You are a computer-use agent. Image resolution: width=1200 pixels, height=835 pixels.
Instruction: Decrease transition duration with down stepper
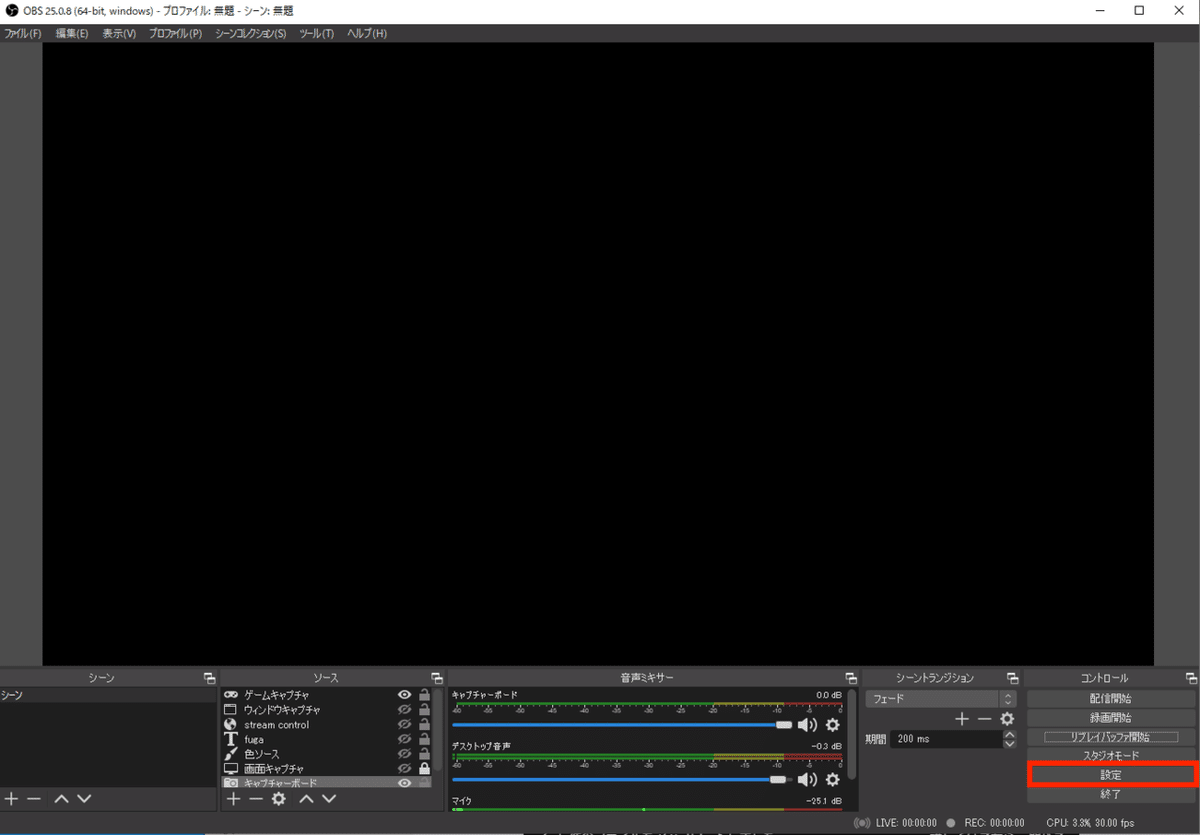click(1009, 744)
